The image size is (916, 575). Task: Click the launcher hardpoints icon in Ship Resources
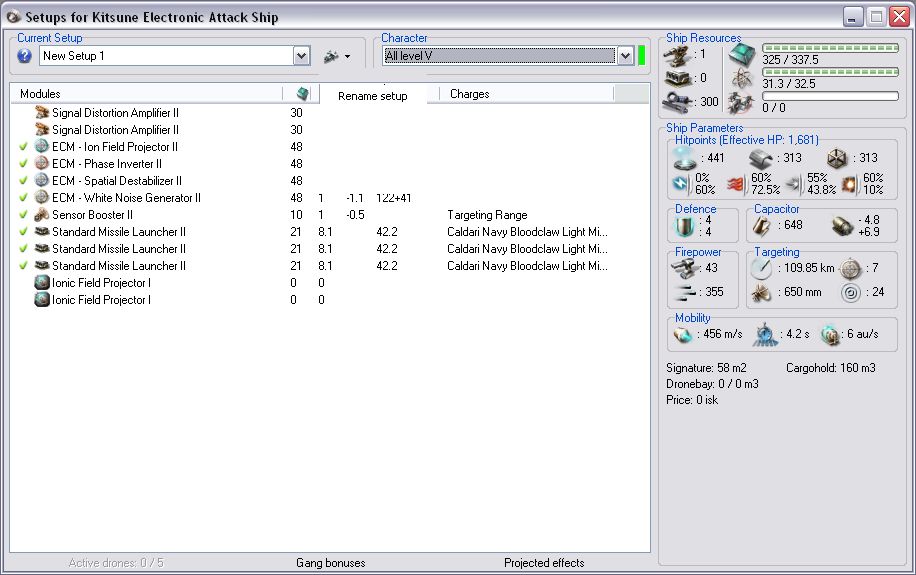click(677, 78)
